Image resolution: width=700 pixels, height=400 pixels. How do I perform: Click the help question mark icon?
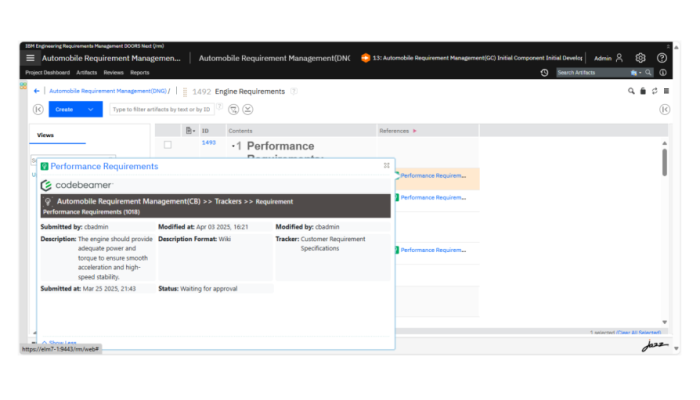click(x=662, y=58)
